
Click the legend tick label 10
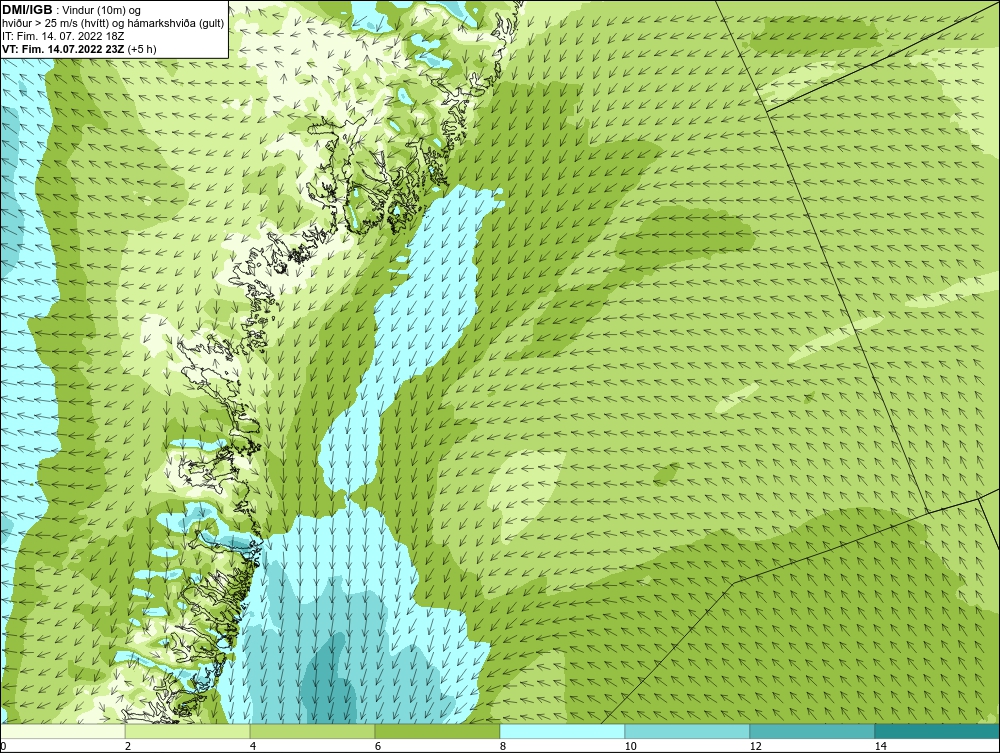pyautogui.click(x=631, y=746)
